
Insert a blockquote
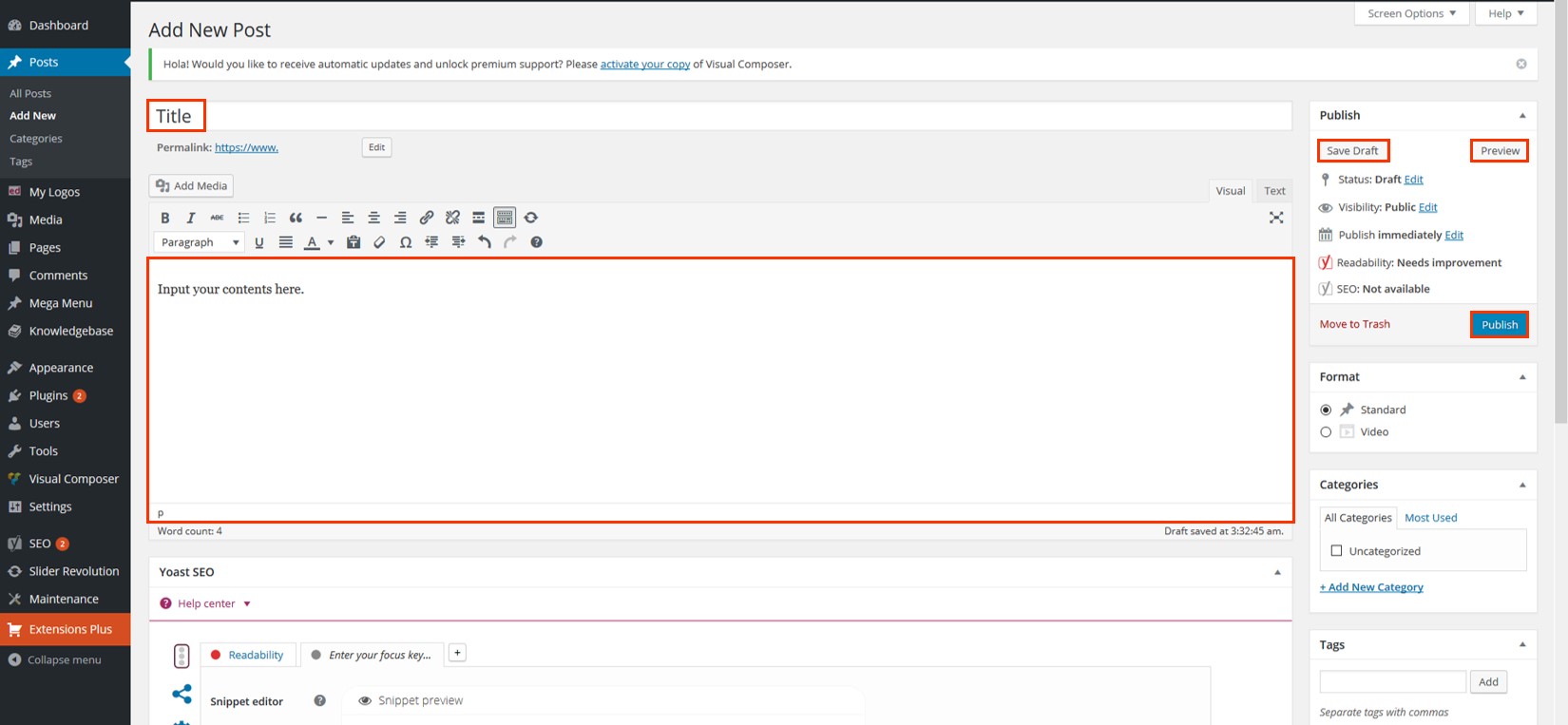296,218
